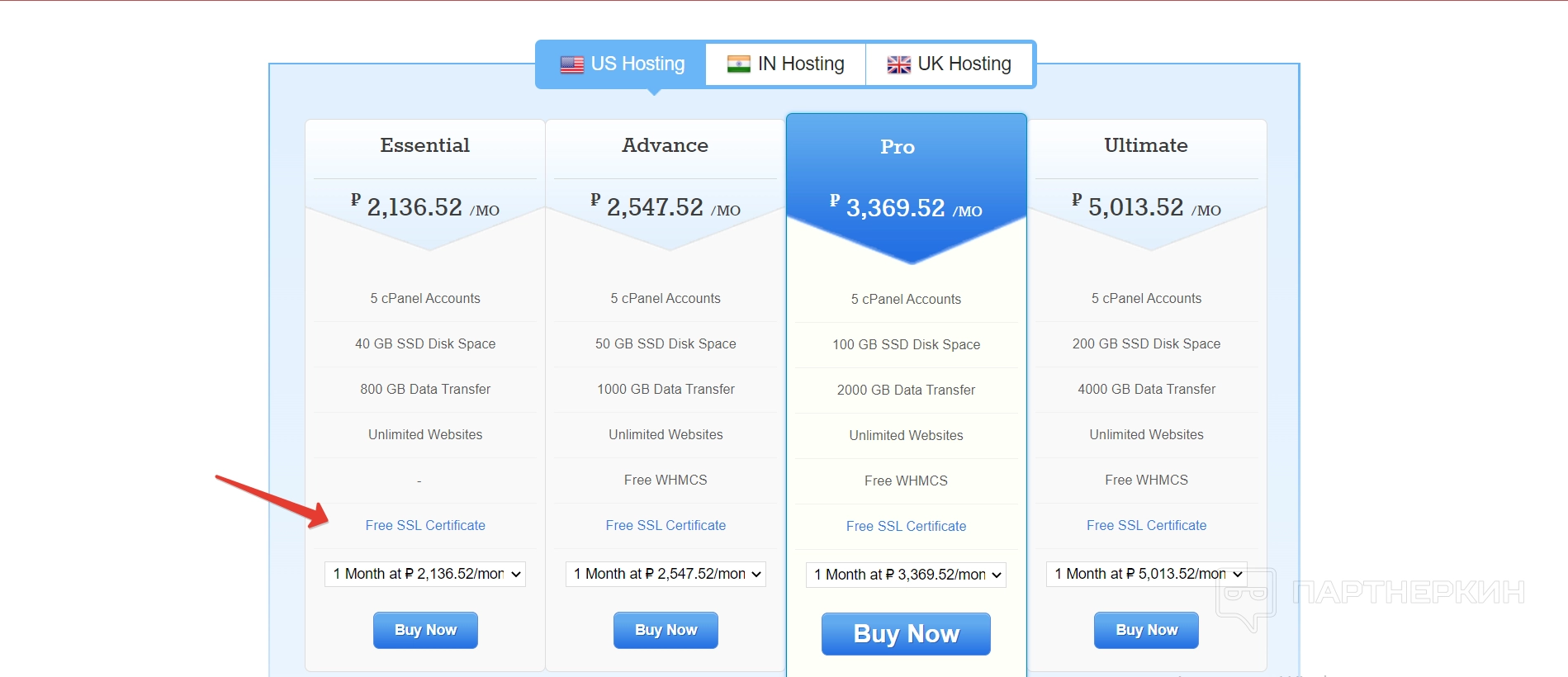The width and height of the screenshot is (1568, 677).
Task: Click 4000 GB Data Transfer text
Action: (1146, 389)
